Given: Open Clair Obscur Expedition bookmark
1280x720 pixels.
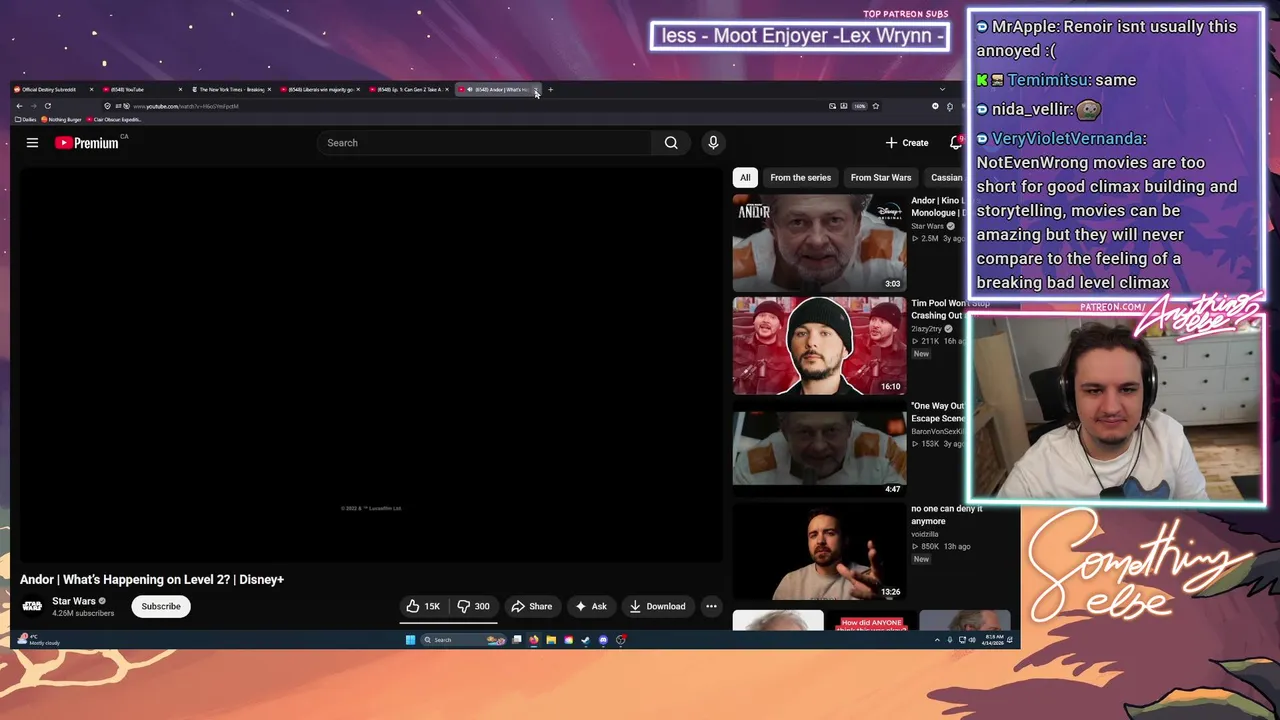Looking at the screenshot, I should 115,120.
